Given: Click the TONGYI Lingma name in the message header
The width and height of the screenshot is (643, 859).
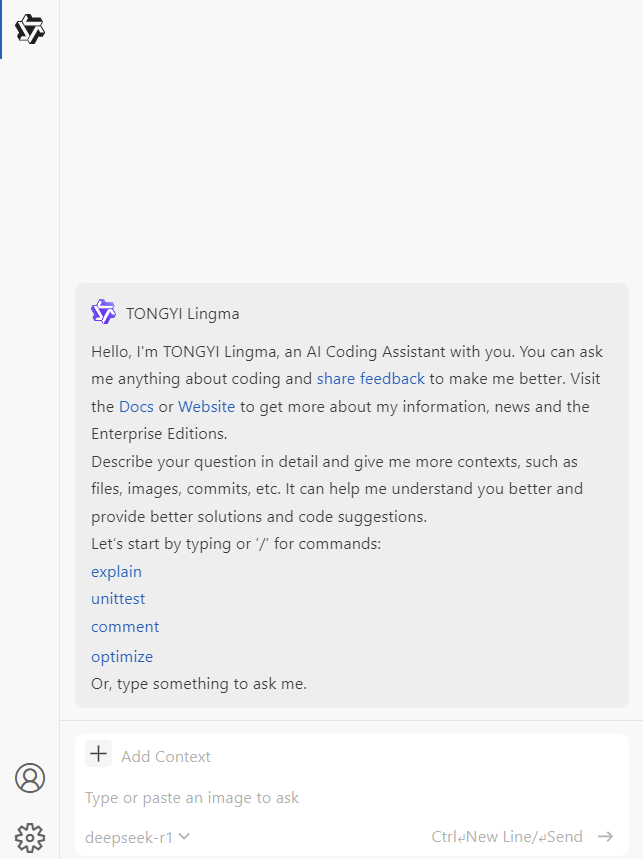Looking at the screenshot, I should tap(183, 314).
